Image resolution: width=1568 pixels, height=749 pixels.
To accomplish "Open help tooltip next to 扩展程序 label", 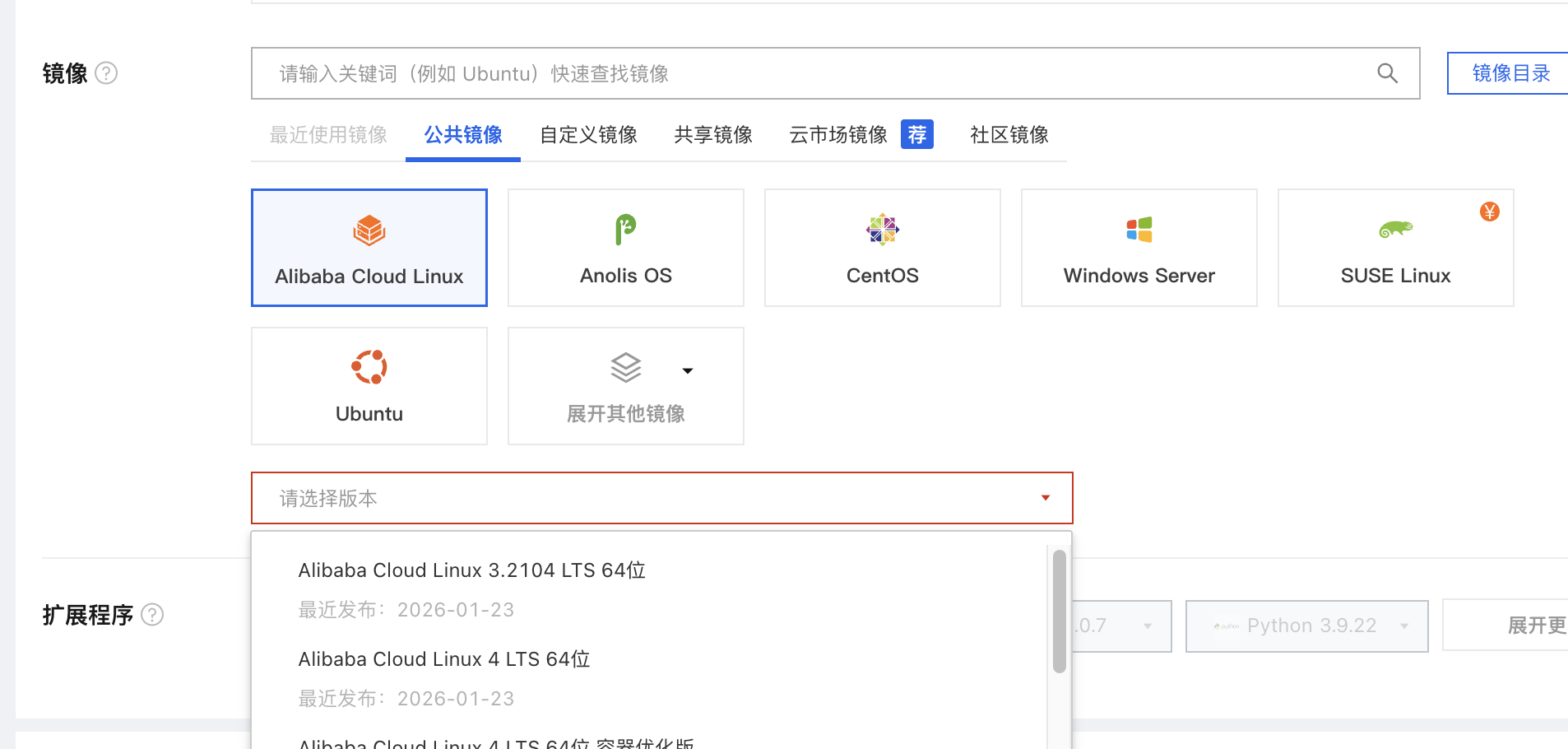I will pos(152,615).
